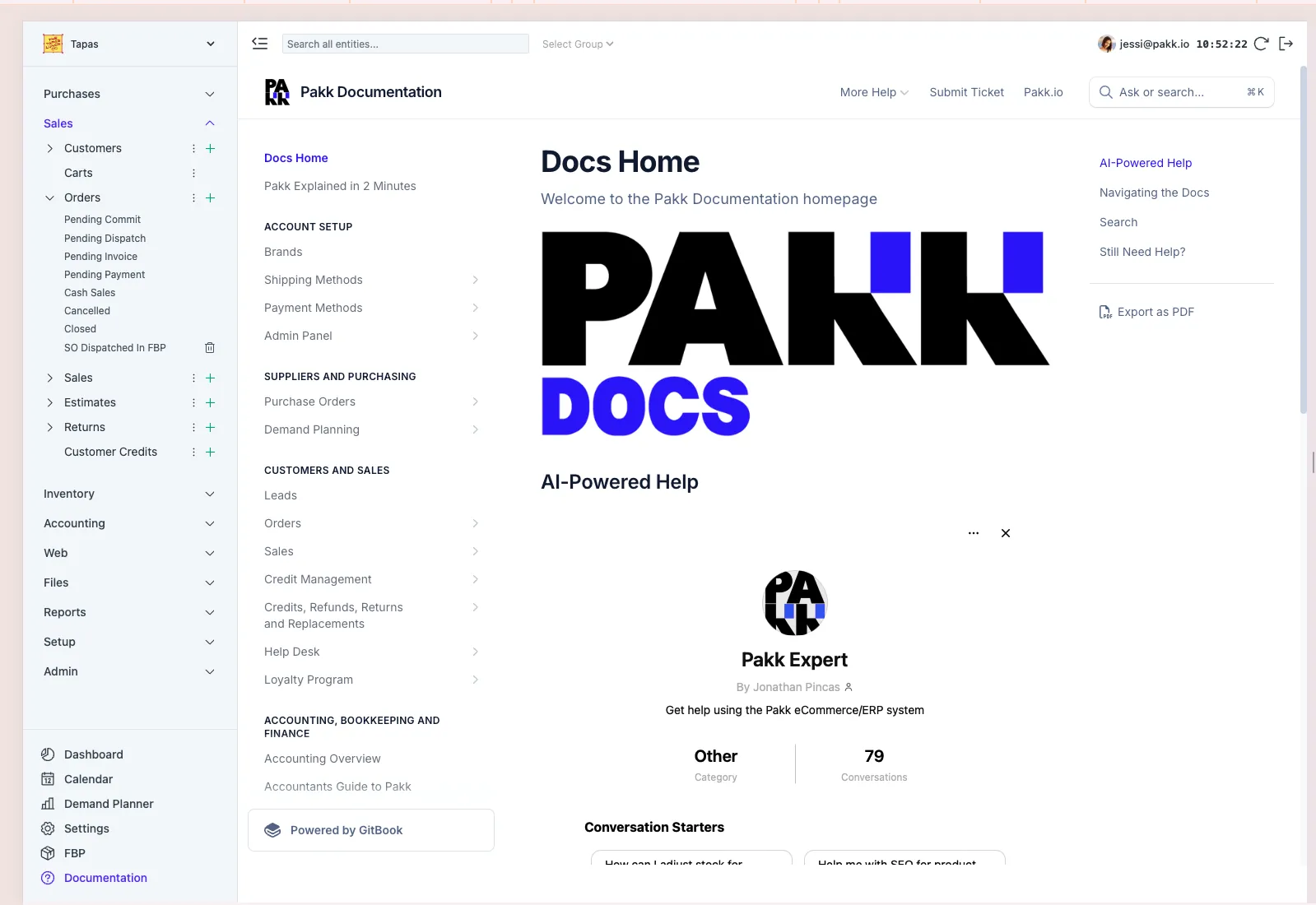Open Customers three-dot options

pyautogui.click(x=193, y=148)
